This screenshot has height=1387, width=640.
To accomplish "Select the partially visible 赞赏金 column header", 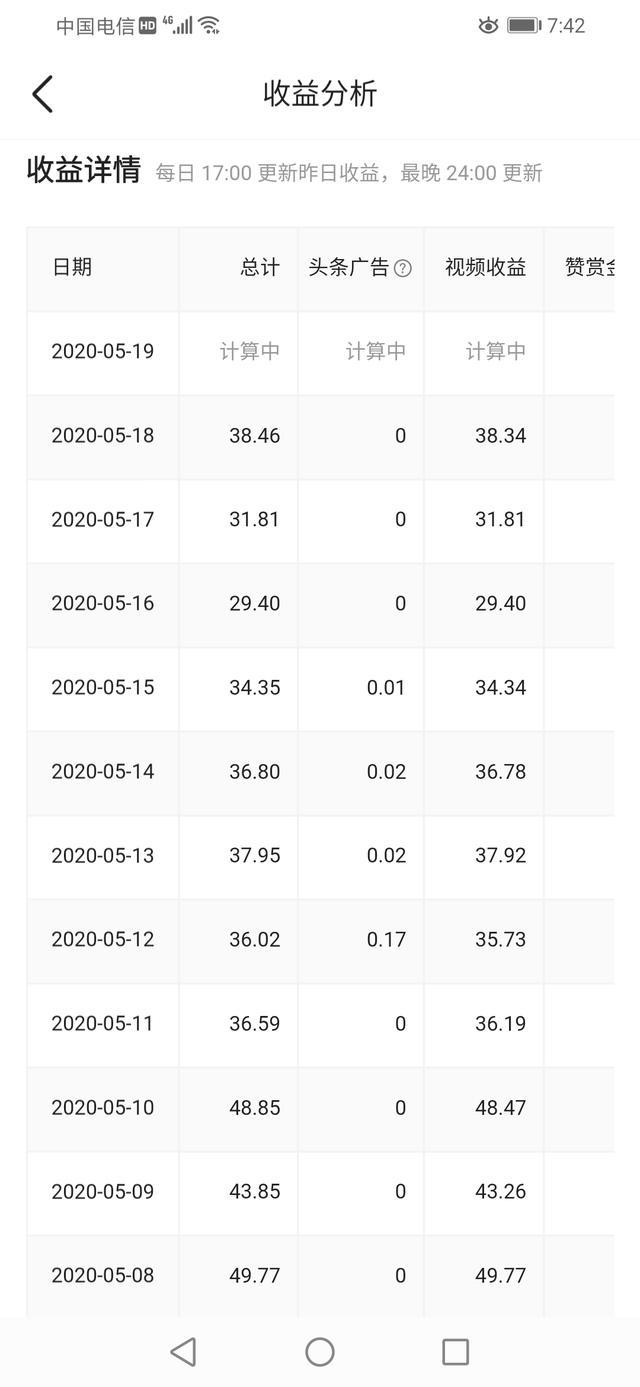I will 589,267.
